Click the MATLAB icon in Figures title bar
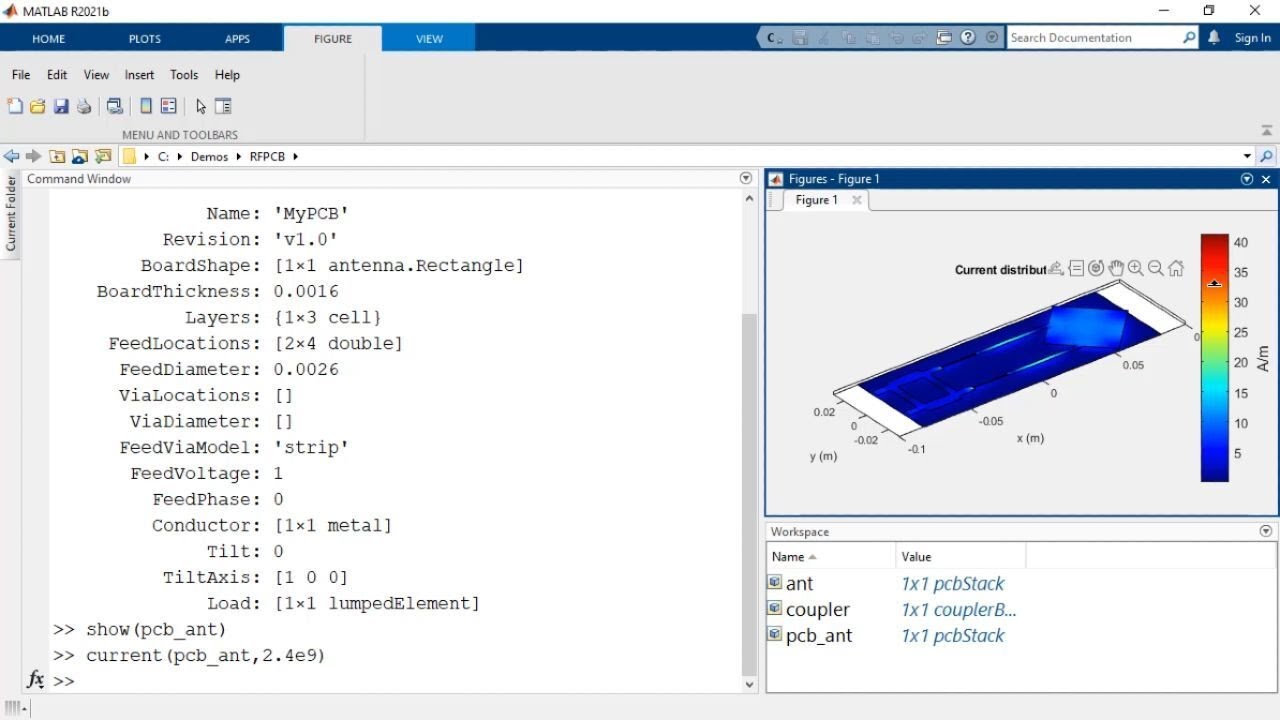The height and width of the screenshot is (720, 1280). tap(776, 179)
